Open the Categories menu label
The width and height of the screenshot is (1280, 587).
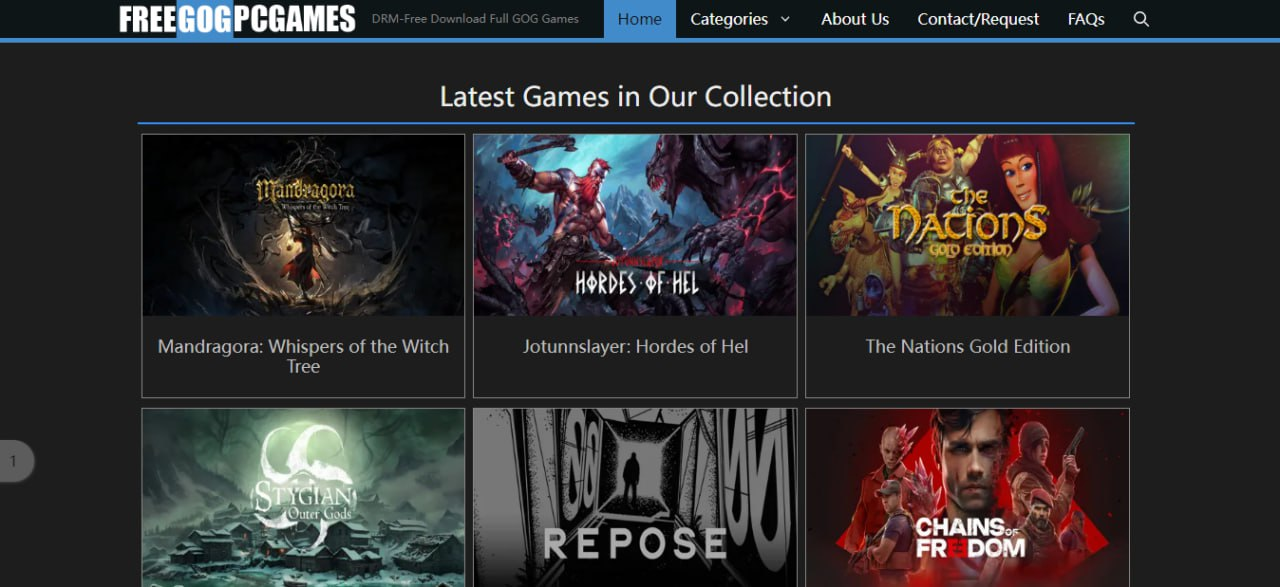(x=729, y=19)
